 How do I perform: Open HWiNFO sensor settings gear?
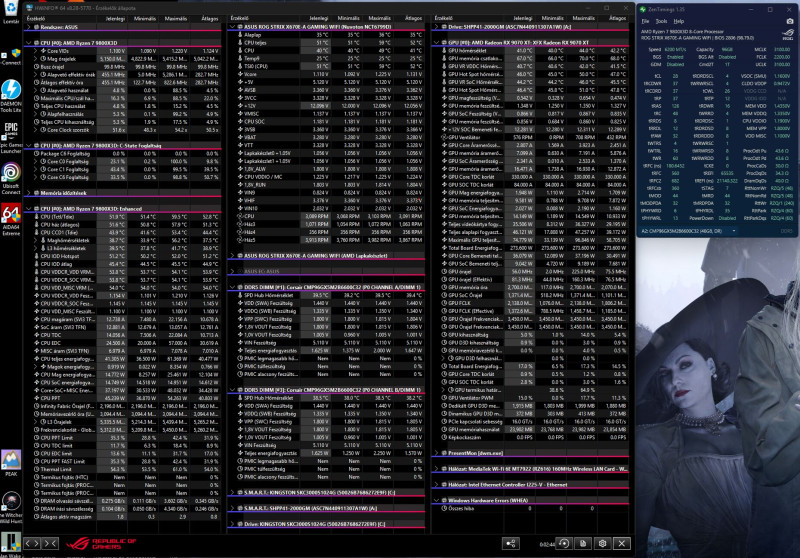pyautogui.click(x=603, y=544)
